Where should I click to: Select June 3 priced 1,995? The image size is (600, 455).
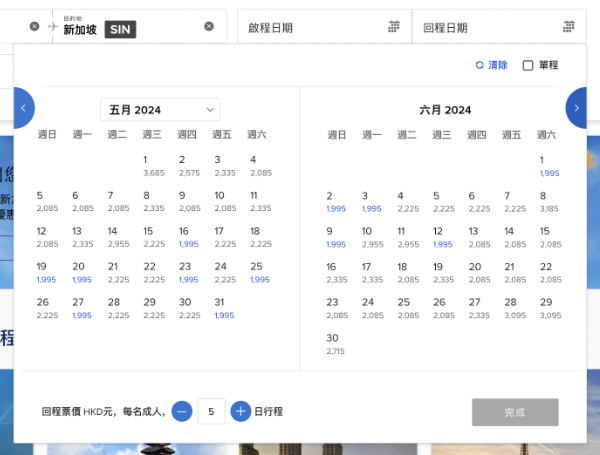(372, 202)
